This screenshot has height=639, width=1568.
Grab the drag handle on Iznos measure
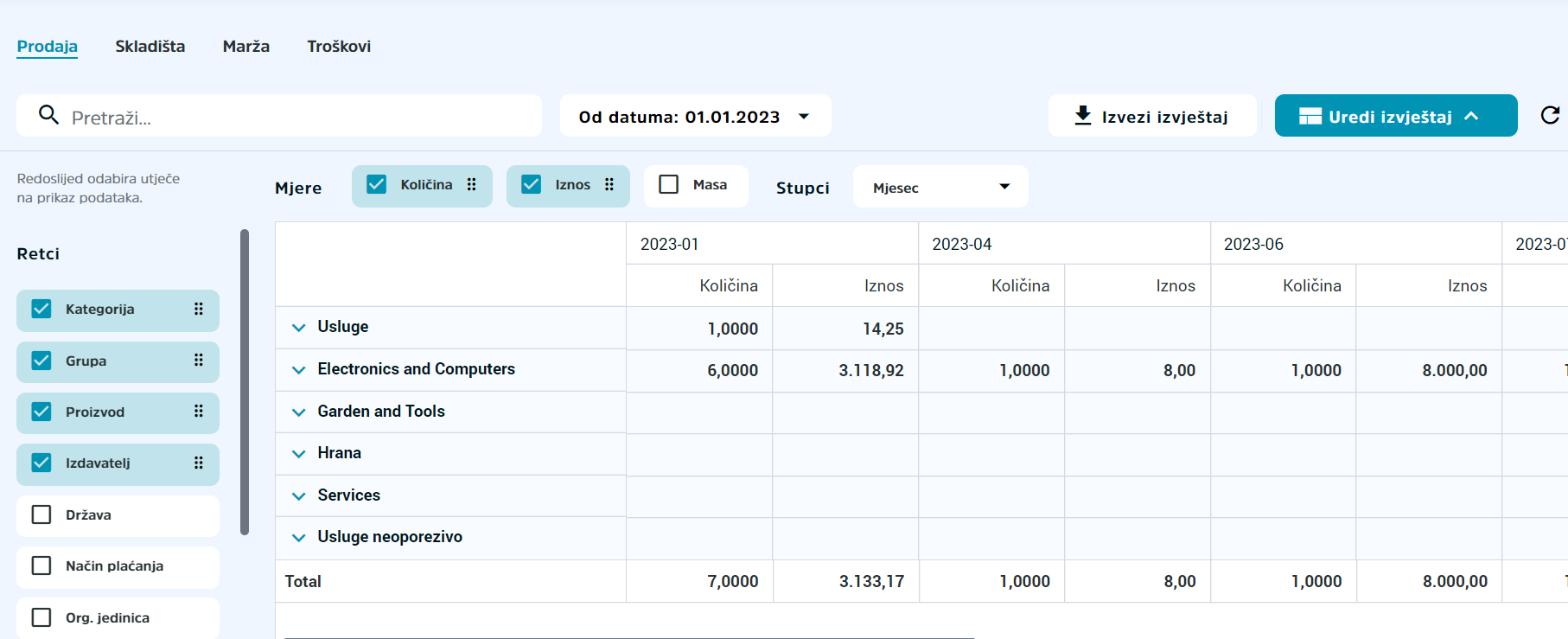[x=609, y=185]
